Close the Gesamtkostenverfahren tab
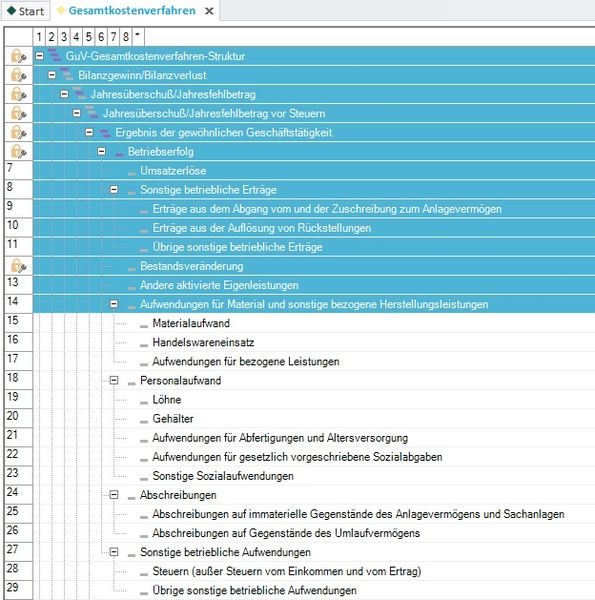 click(x=209, y=11)
